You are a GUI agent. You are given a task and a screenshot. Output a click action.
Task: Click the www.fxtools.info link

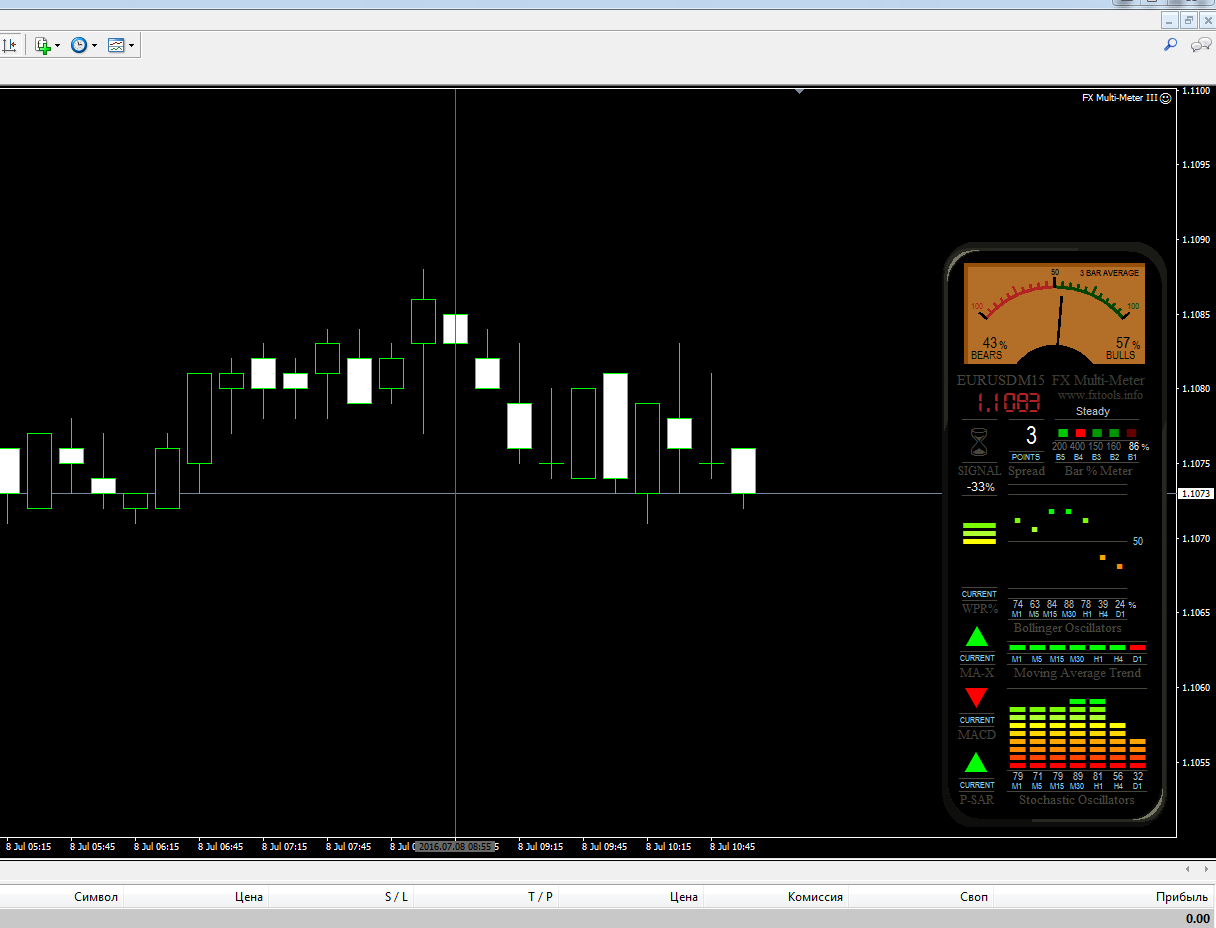(x=1100, y=395)
